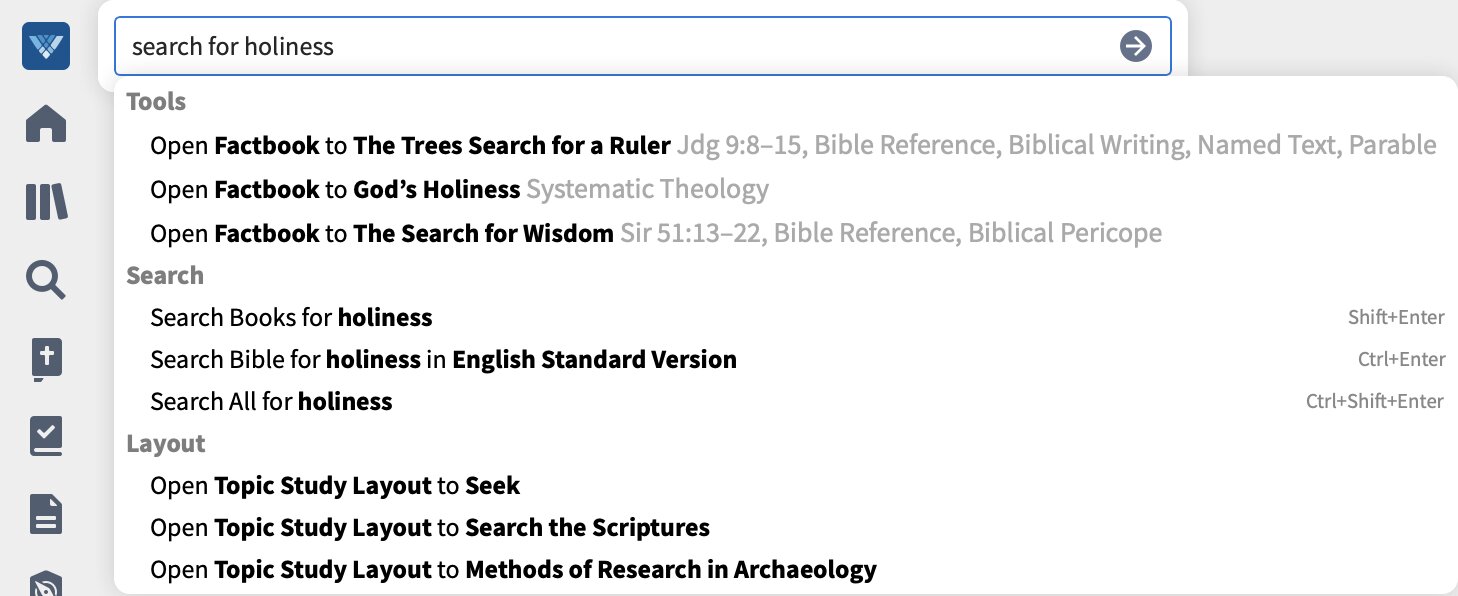Click the Ctrl+Shift+Enter shortcut hint
Viewport: 1458px width, 596px height.
[x=1375, y=402]
